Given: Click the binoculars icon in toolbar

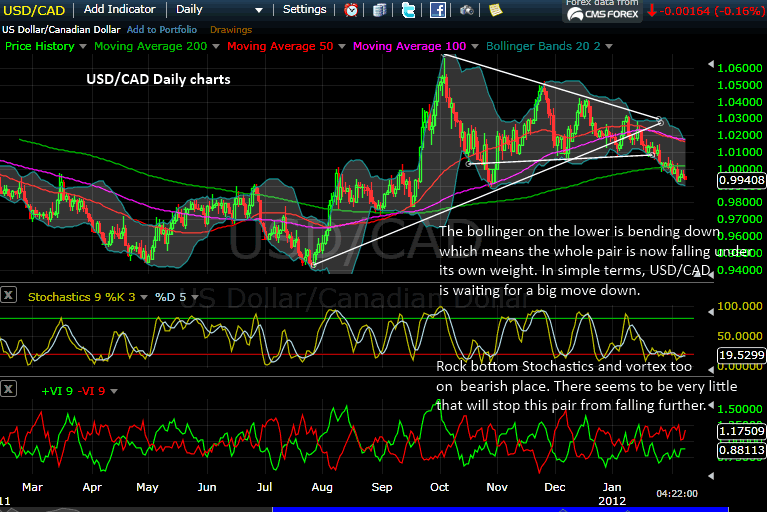Looking at the screenshot, I should click(x=467, y=10).
